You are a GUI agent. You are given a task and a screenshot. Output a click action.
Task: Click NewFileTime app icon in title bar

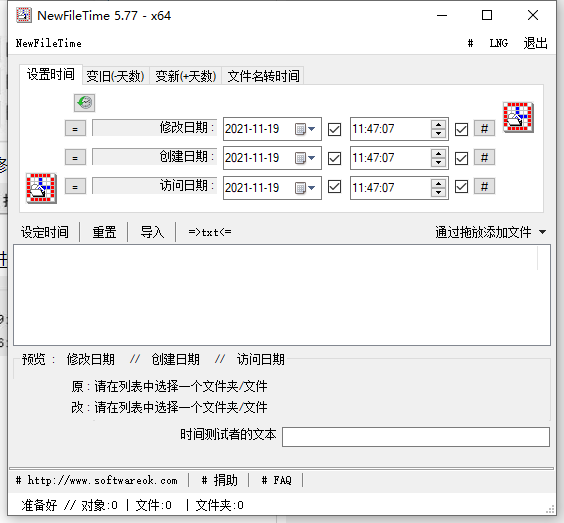tap(24, 15)
